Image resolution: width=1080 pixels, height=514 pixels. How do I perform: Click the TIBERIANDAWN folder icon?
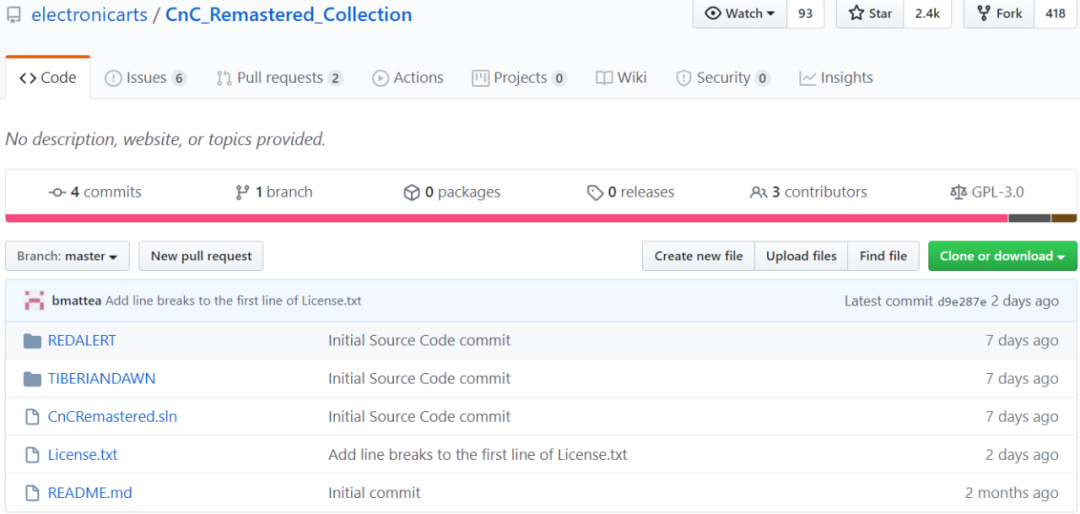[x=32, y=378]
